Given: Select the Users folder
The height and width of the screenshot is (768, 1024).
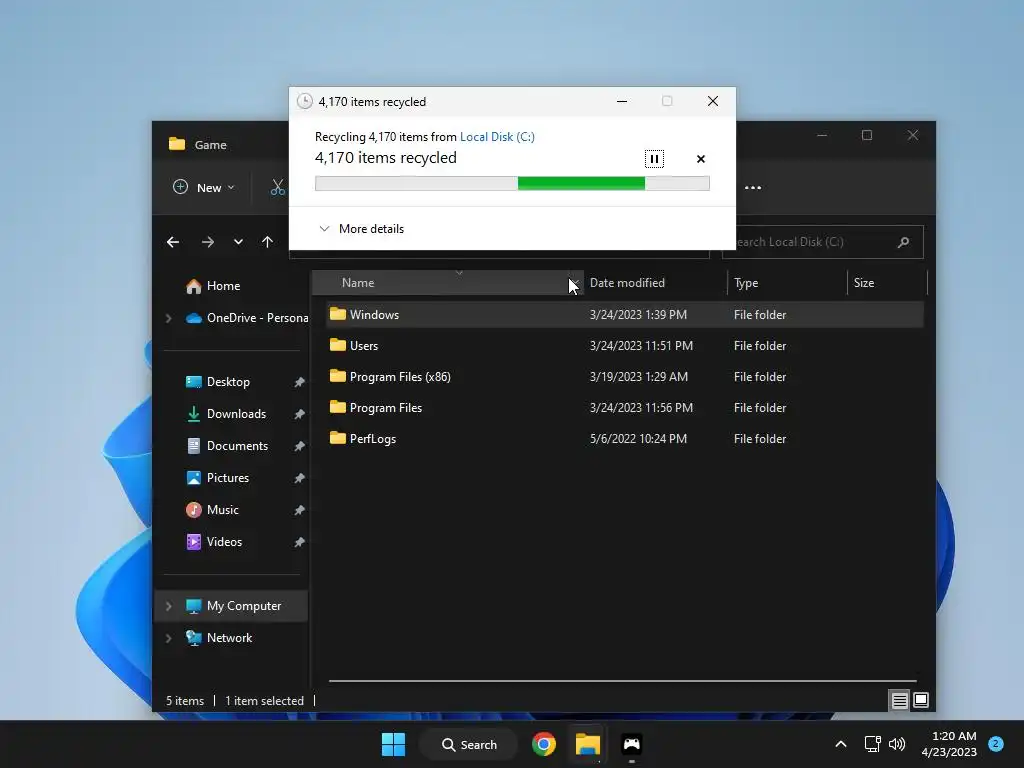Looking at the screenshot, I should pos(625,345).
